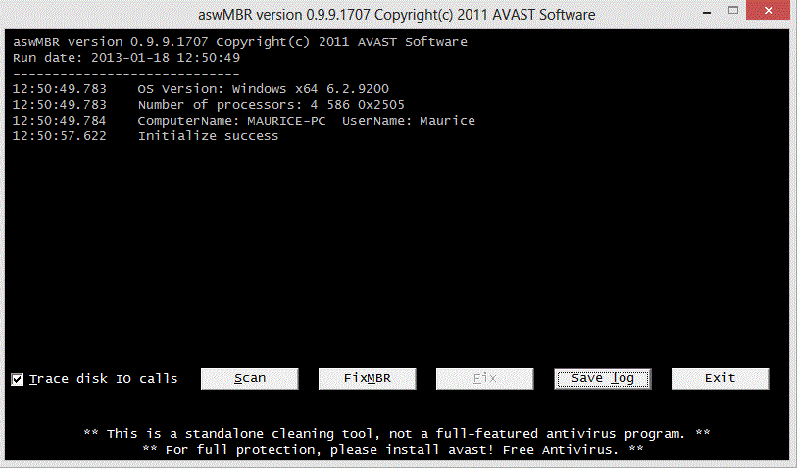Click the 'Initialize success' log entry

[207, 136]
